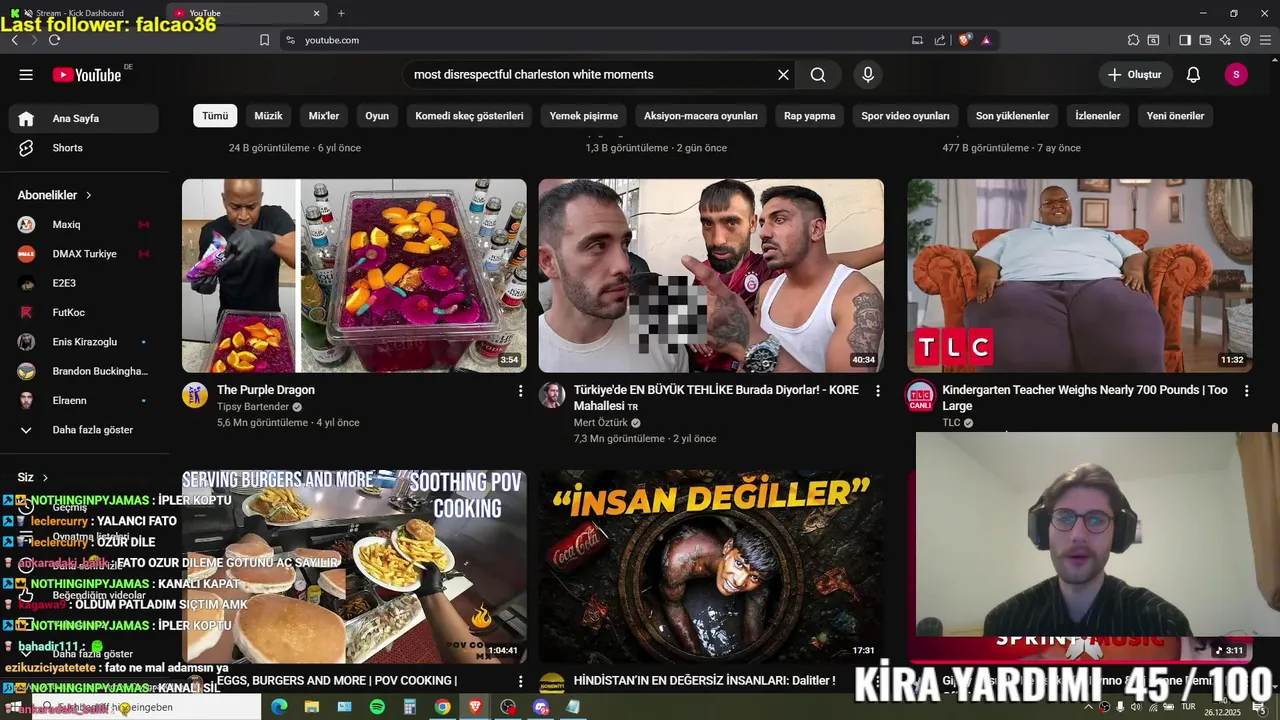Open more options for Dalitler video

tap(878, 682)
